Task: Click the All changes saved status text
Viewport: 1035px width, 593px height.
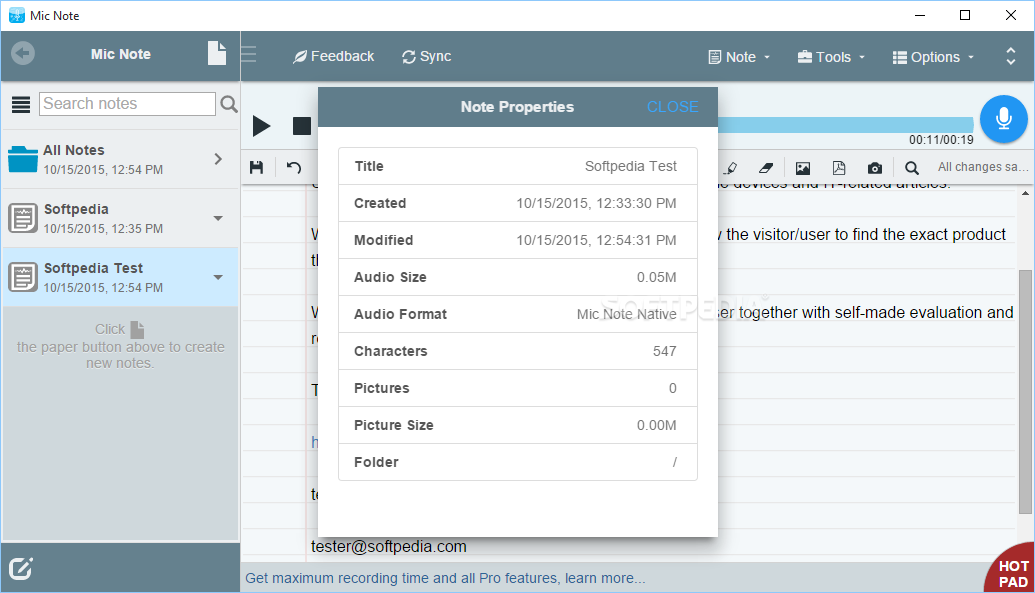Action: click(x=983, y=167)
